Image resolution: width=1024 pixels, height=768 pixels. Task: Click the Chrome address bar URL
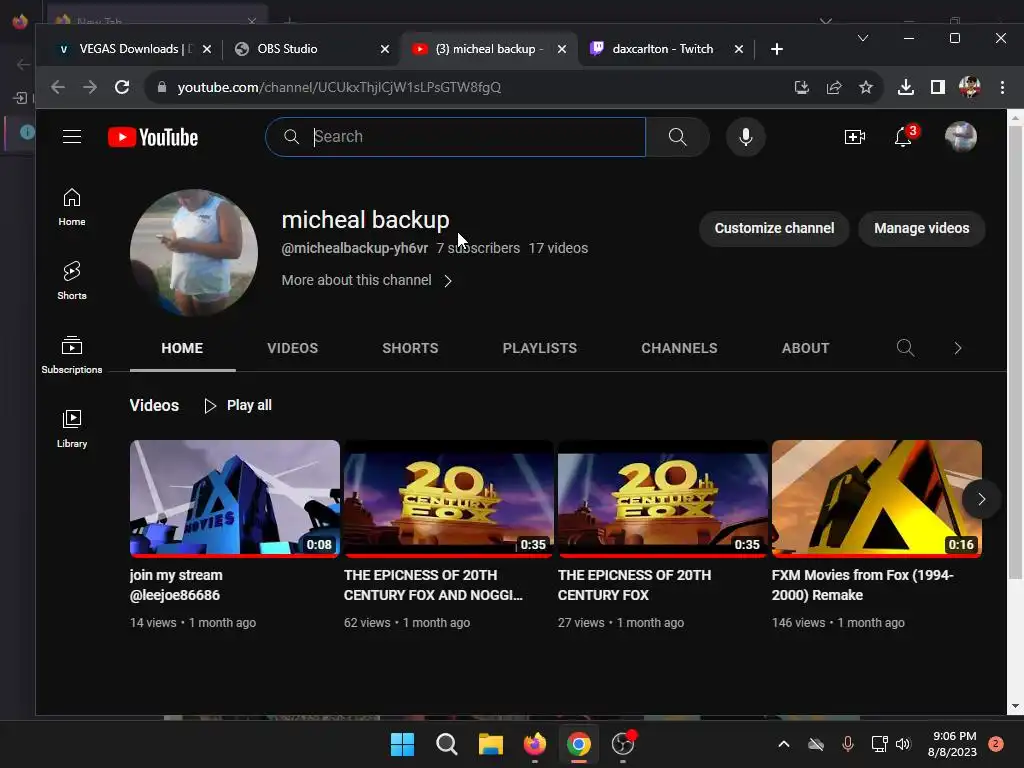tap(339, 87)
